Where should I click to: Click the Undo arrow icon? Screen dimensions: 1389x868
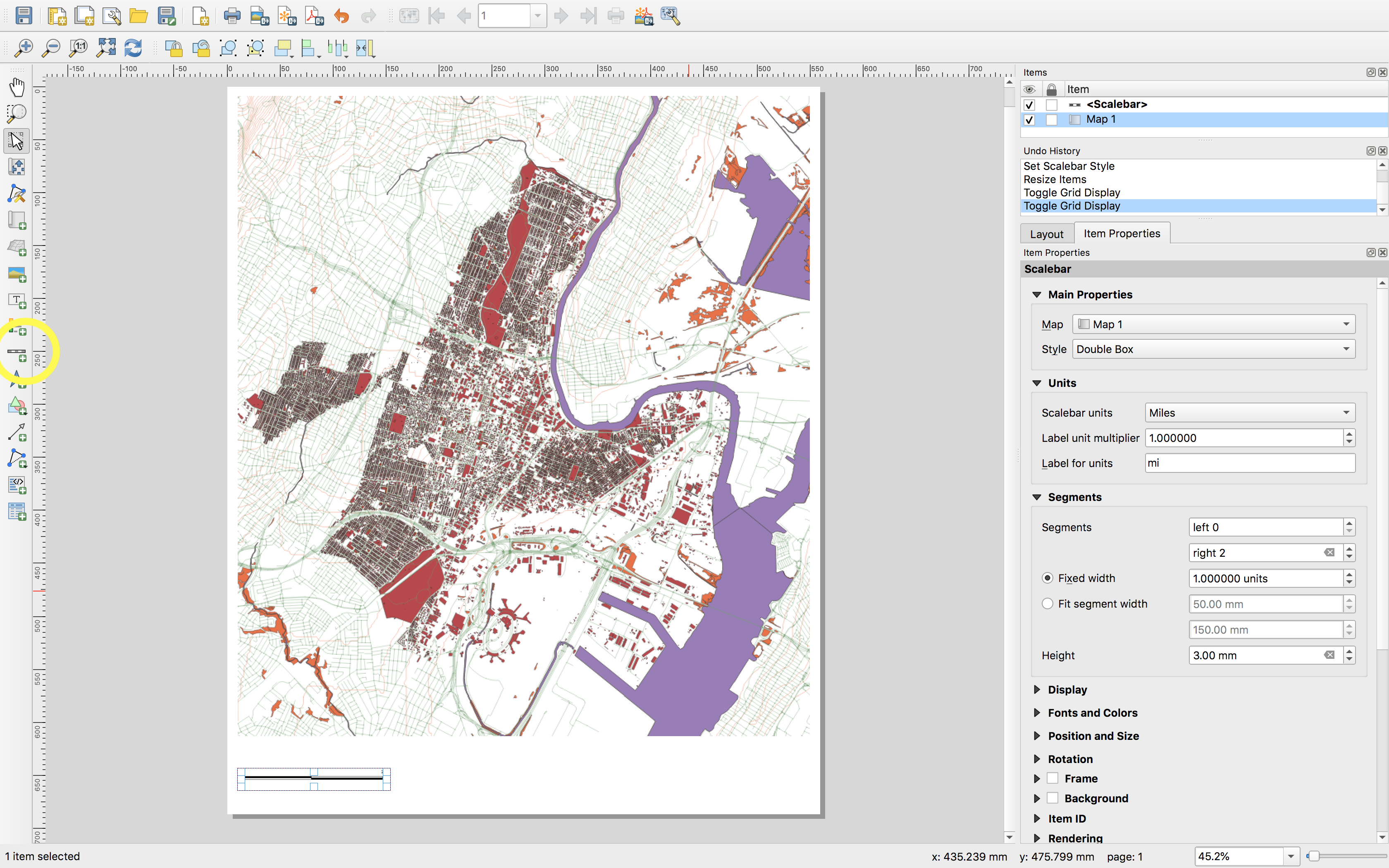[341, 16]
